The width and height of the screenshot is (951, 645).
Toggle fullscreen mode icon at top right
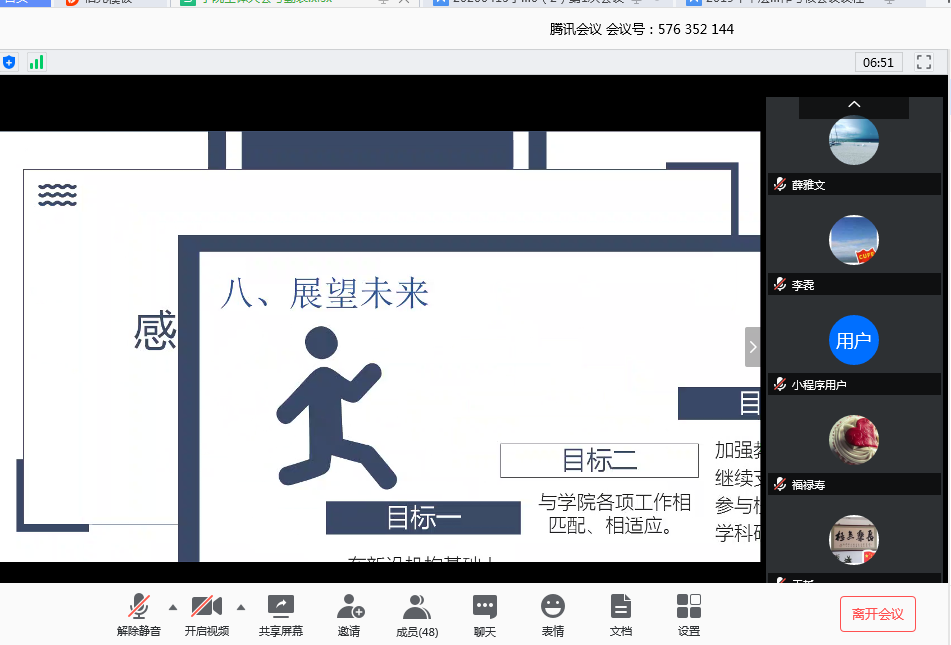(924, 62)
